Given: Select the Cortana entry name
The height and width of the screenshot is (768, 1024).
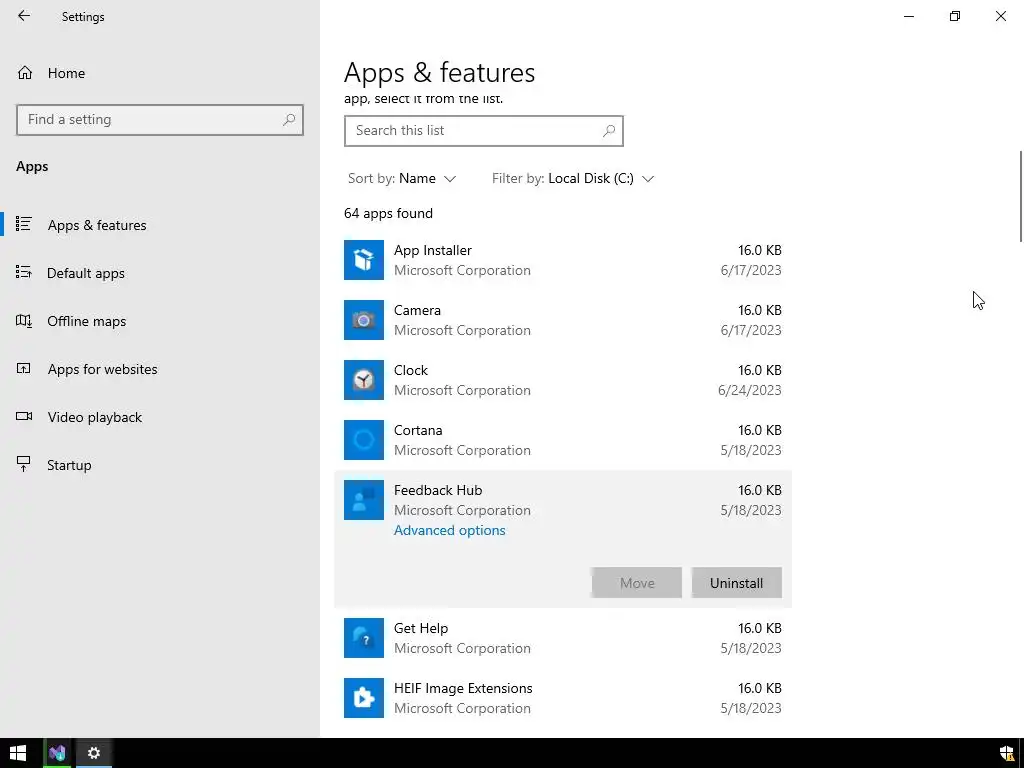Looking at the screenshot, I should [418, 430].
